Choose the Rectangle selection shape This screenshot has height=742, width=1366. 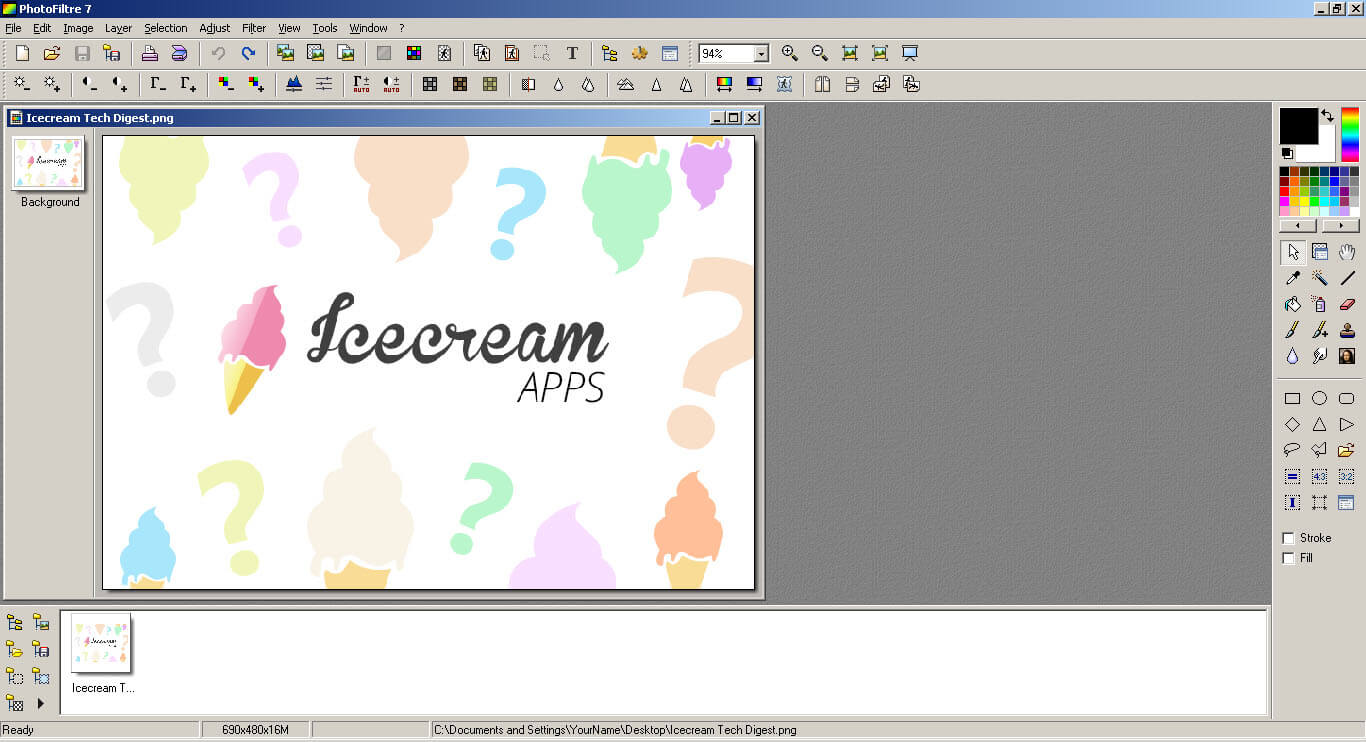pyautogui.click(x=1292, y=398)
